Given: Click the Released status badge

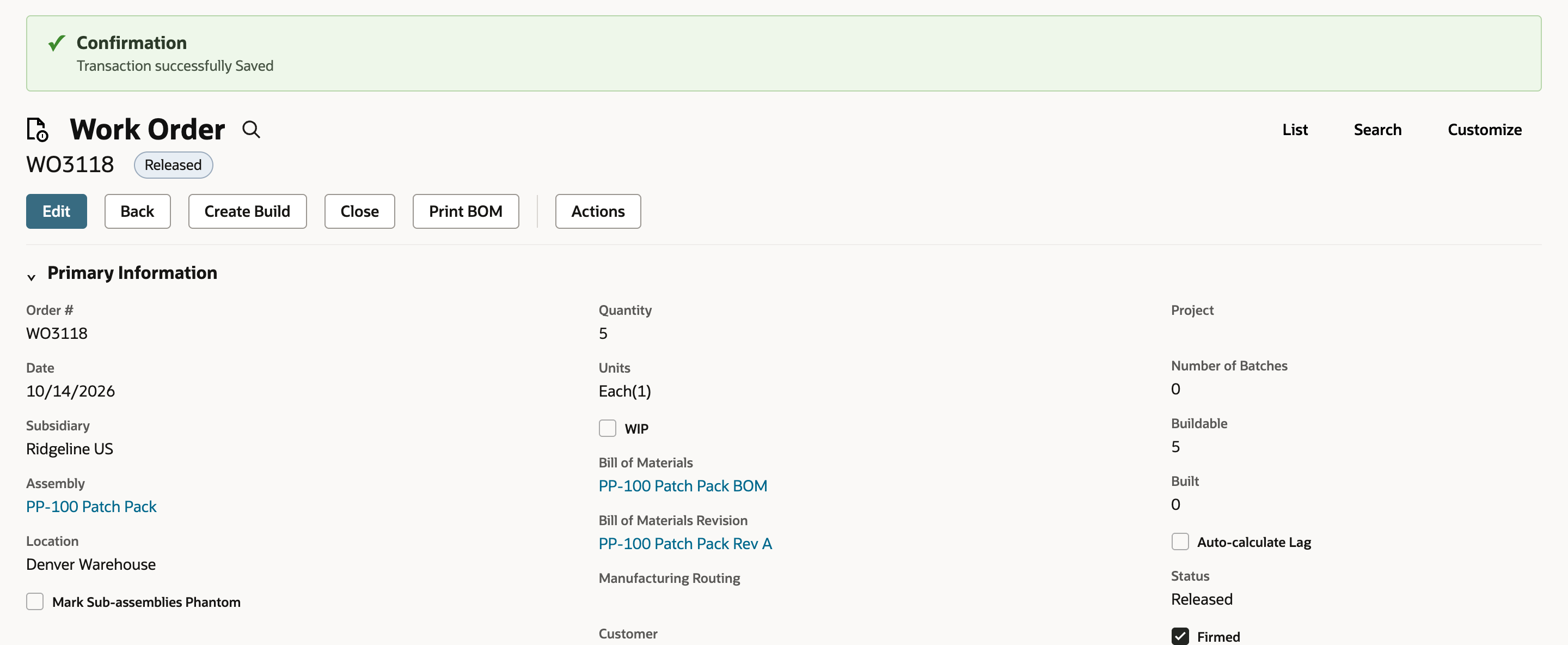Looking at the screenshot, I should tap(173, 165).
